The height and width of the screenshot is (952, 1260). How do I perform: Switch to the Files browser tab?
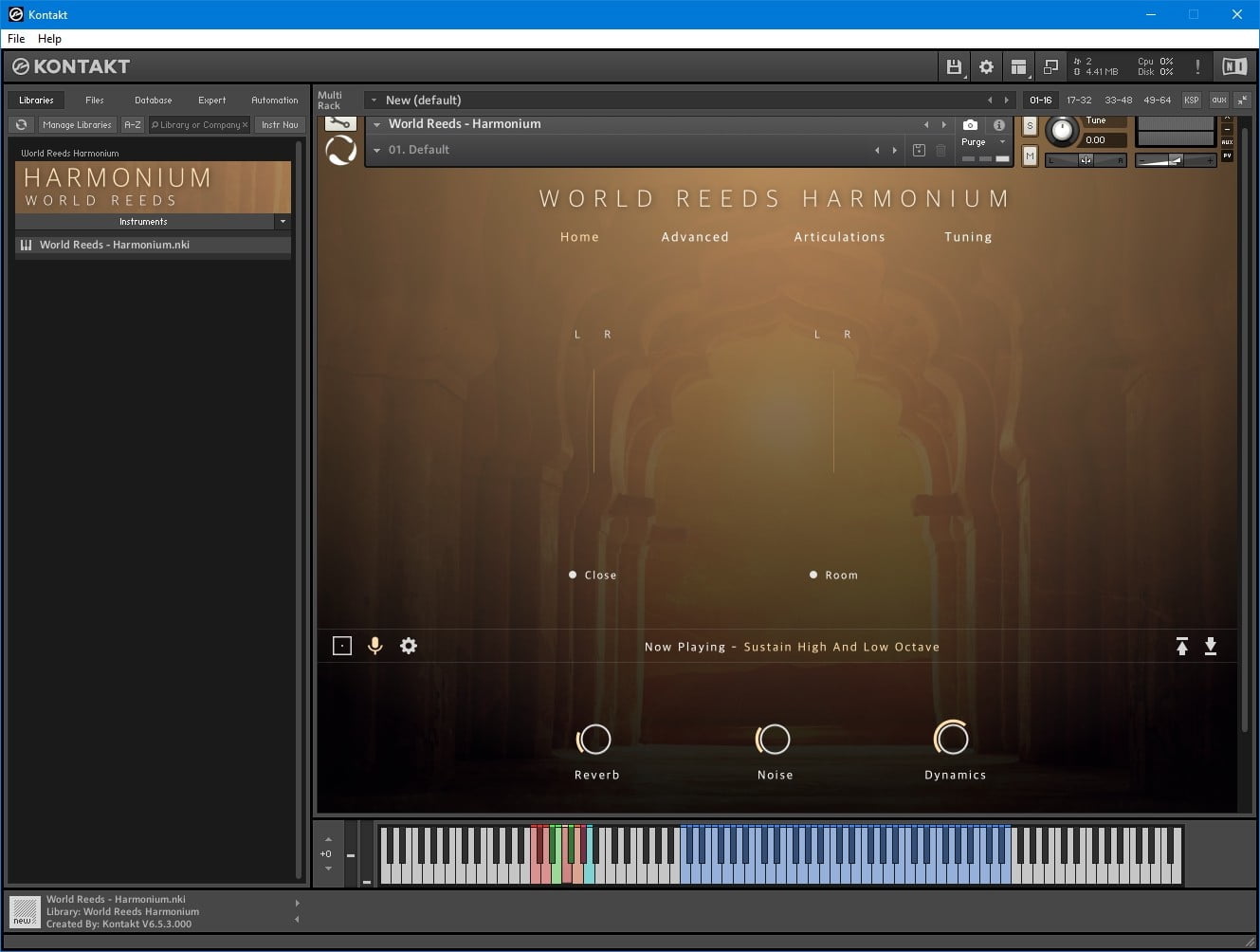pos(95,100)
